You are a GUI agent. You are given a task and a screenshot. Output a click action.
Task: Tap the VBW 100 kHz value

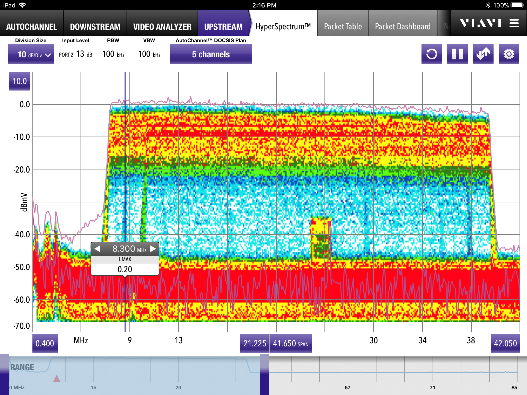(x=149, y=54)
